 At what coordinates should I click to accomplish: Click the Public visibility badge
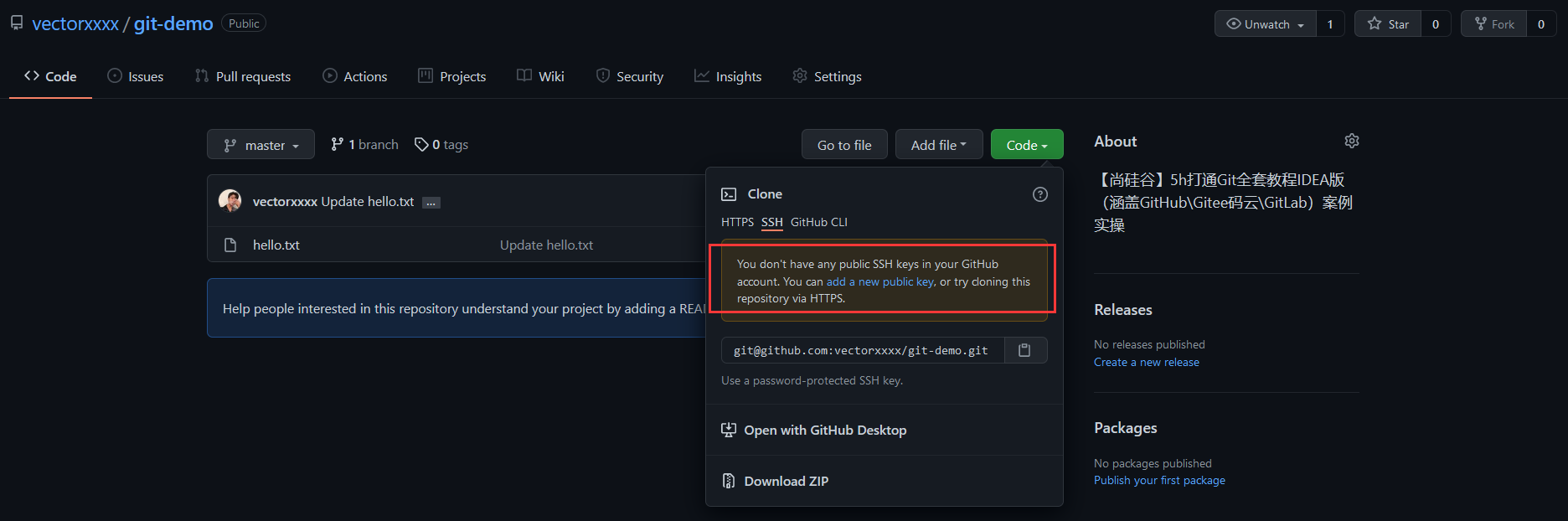click(244, 23)
